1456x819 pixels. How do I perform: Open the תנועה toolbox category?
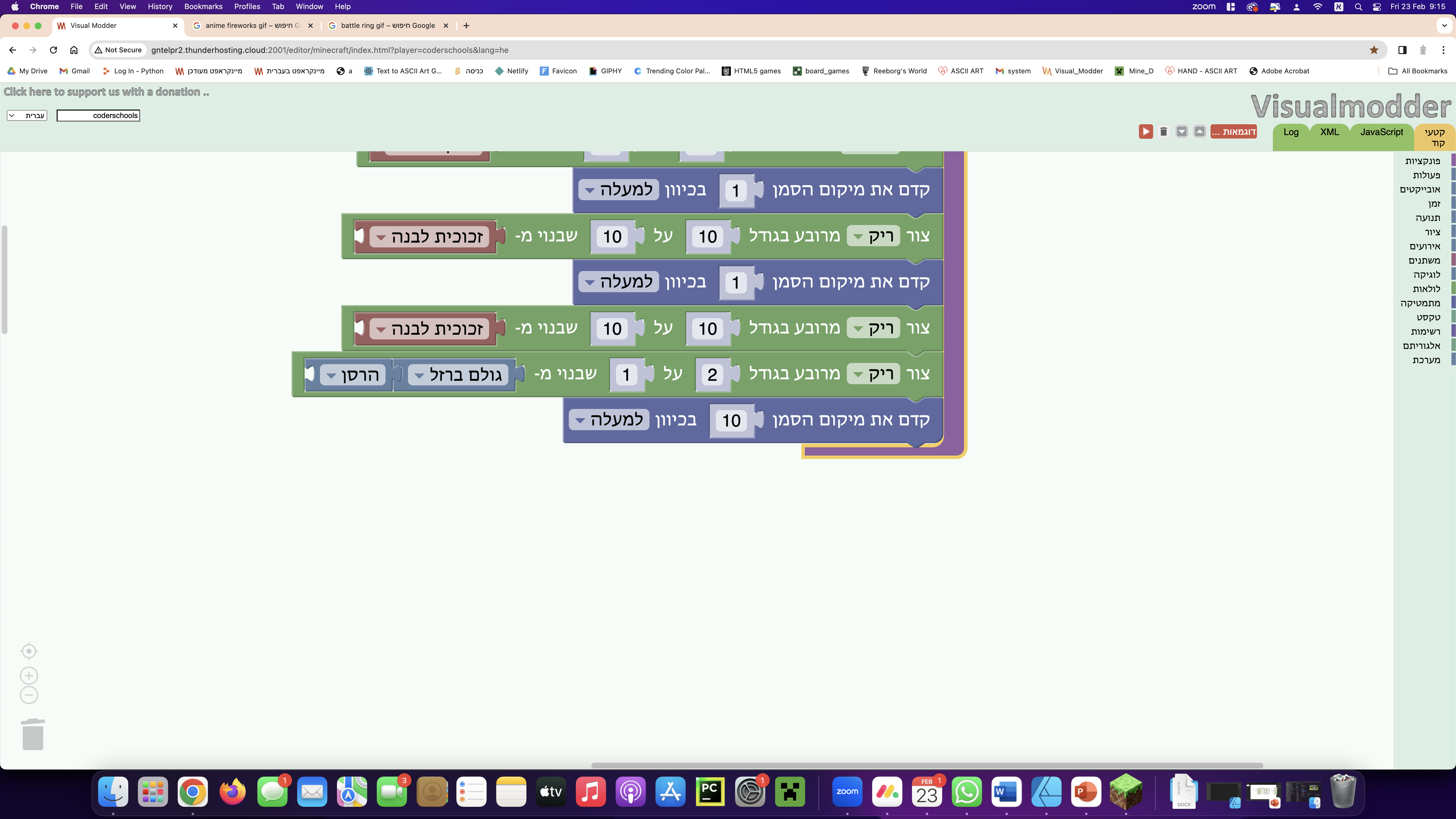1428,218
